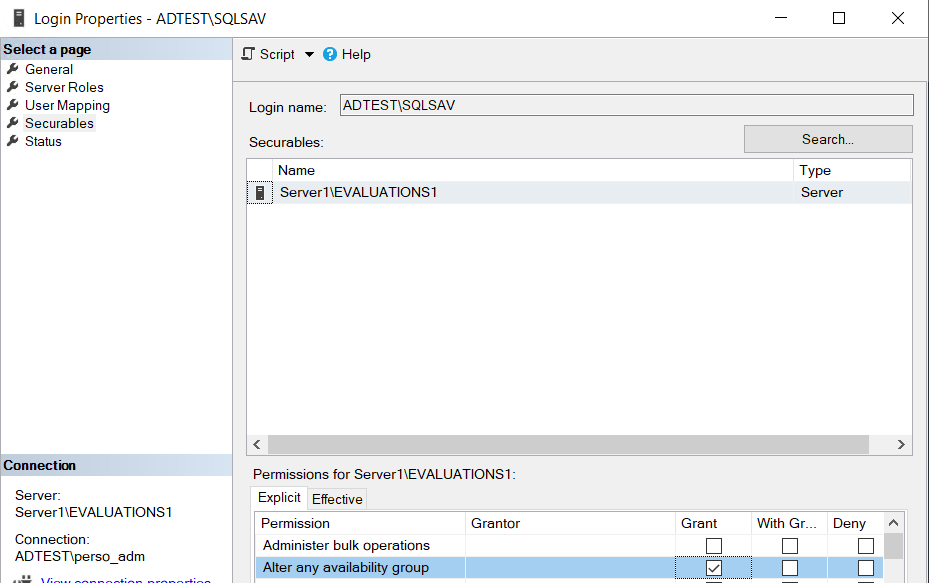Click the With Gr... column header
The width and height of the screenshot is (929, 583).
click(789, 523)
